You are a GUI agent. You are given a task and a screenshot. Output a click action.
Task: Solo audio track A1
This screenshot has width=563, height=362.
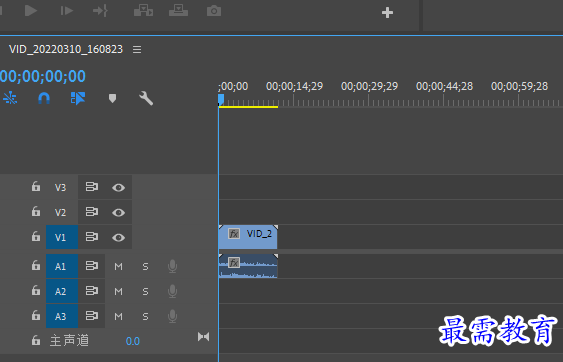click(145, 266)
